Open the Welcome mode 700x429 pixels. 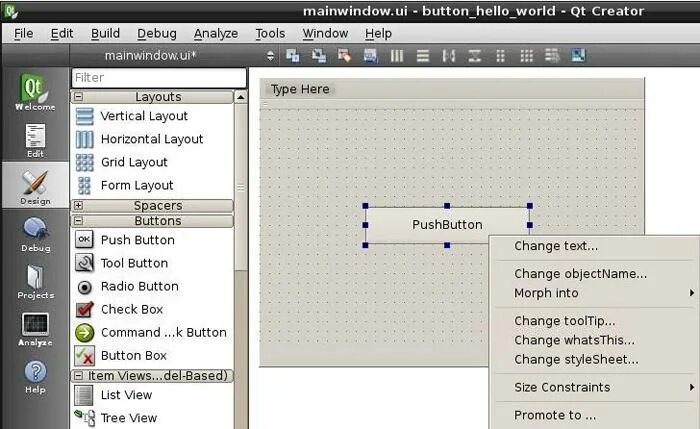35,92
